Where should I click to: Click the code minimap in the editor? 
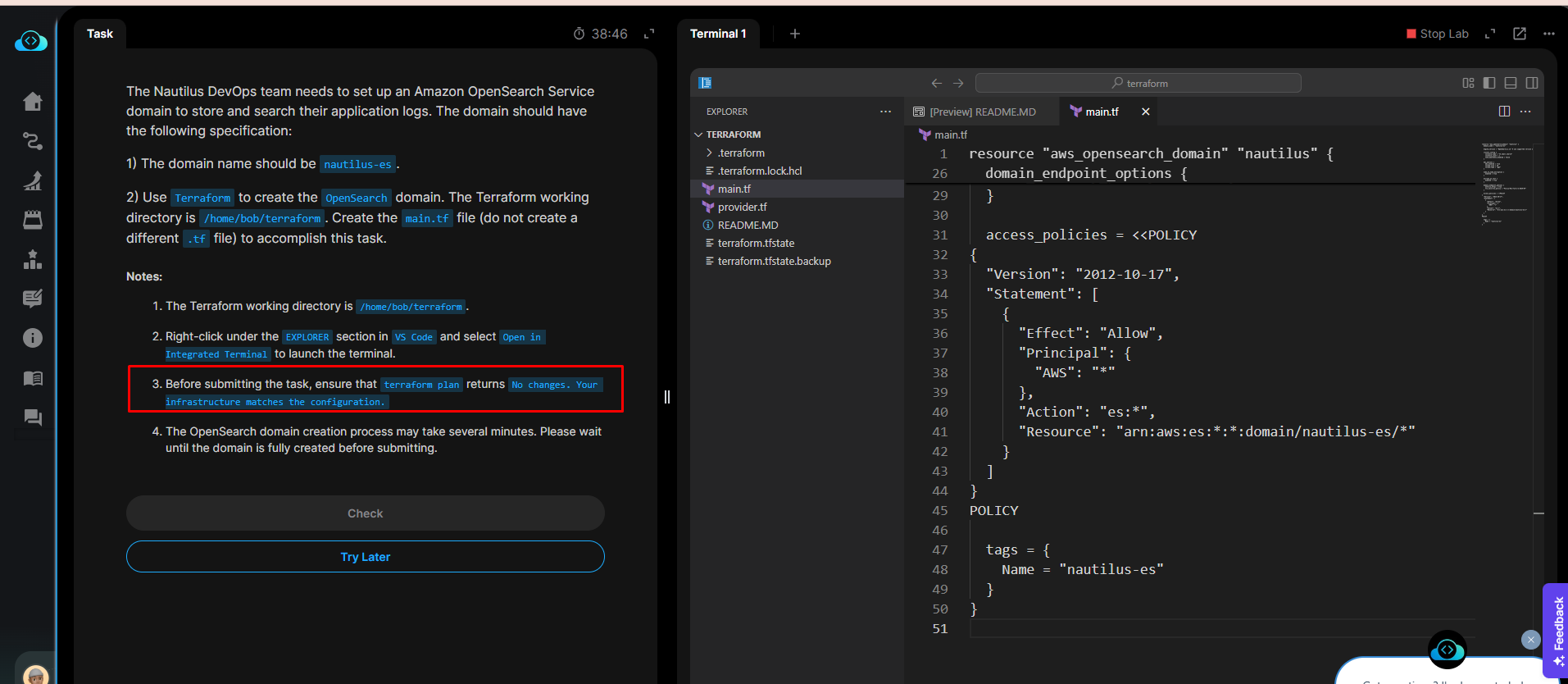[x=1507, y=184]
